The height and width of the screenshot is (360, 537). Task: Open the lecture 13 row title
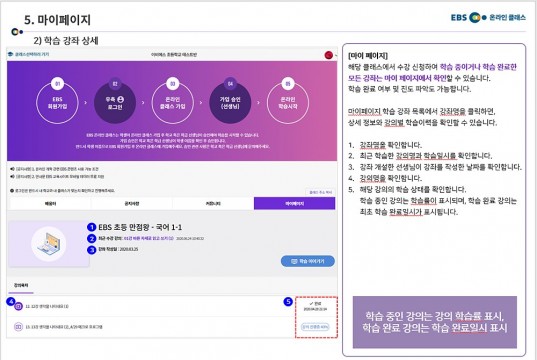64,327
